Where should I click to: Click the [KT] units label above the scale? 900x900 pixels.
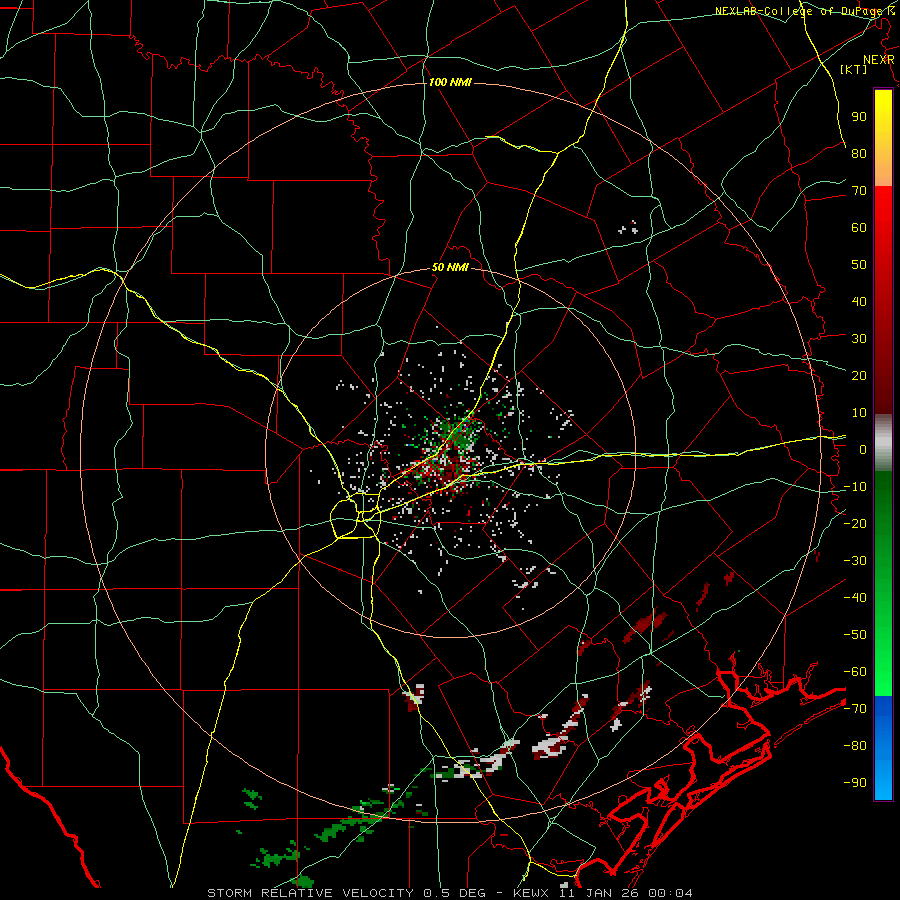854,69
